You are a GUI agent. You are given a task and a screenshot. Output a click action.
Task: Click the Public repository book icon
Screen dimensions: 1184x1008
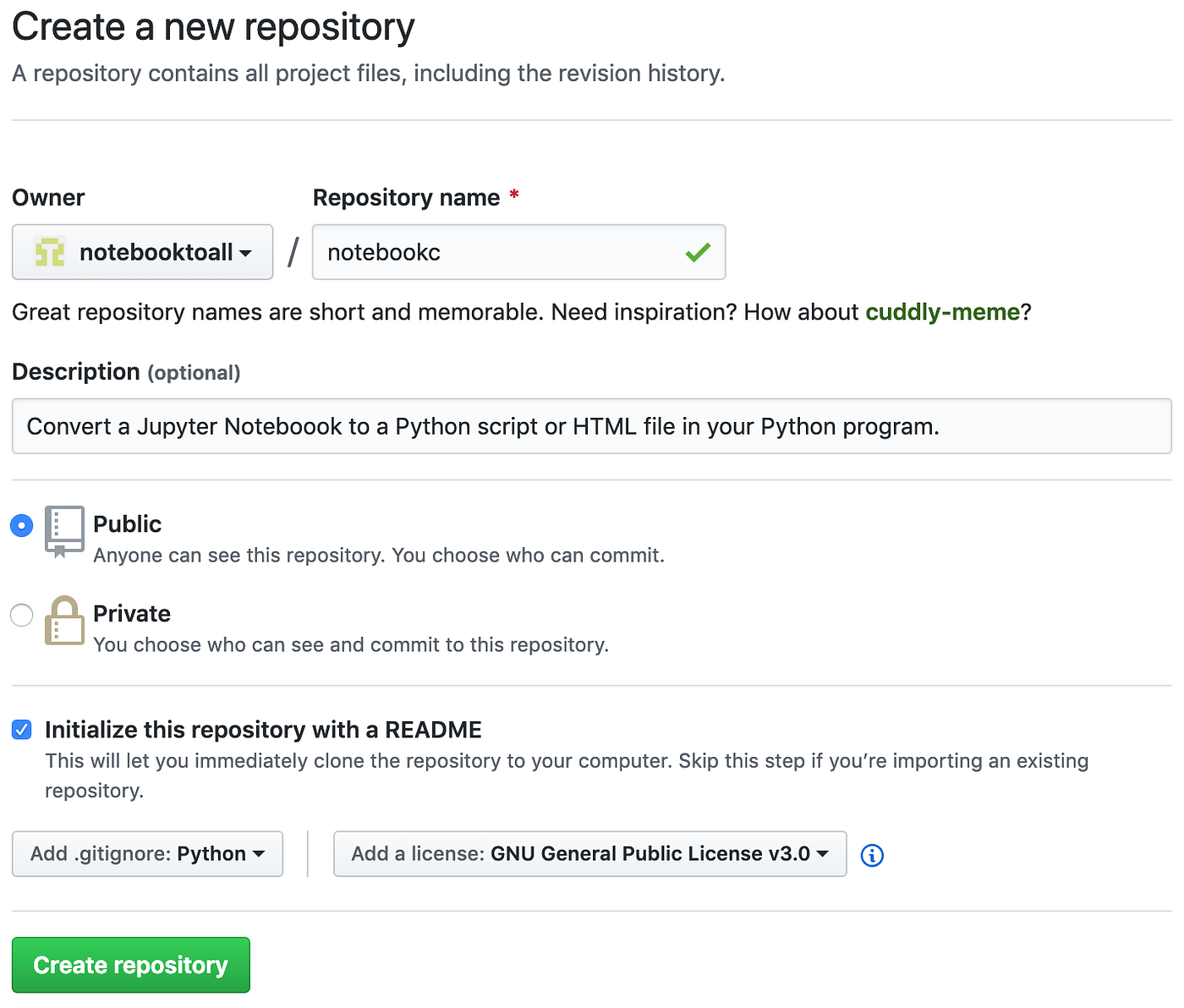[64, 532]
